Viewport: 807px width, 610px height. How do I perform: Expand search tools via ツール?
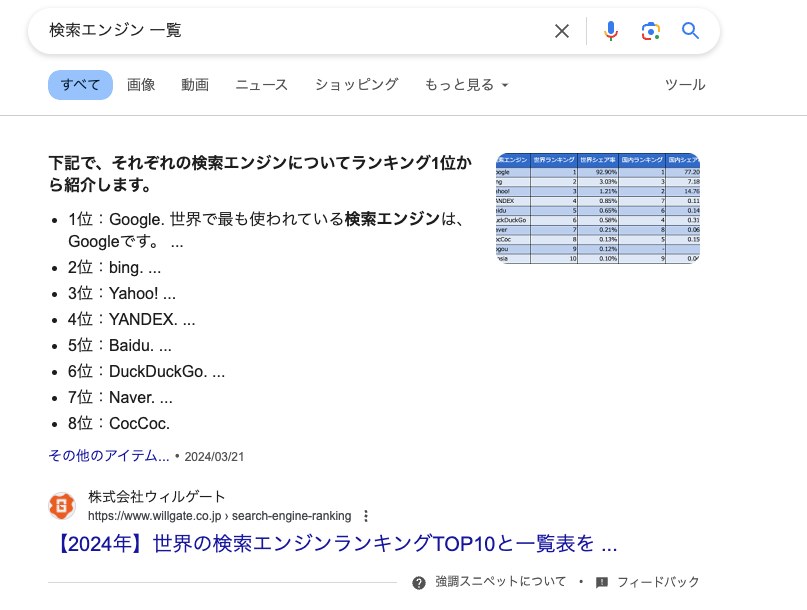tap(685, 85)
